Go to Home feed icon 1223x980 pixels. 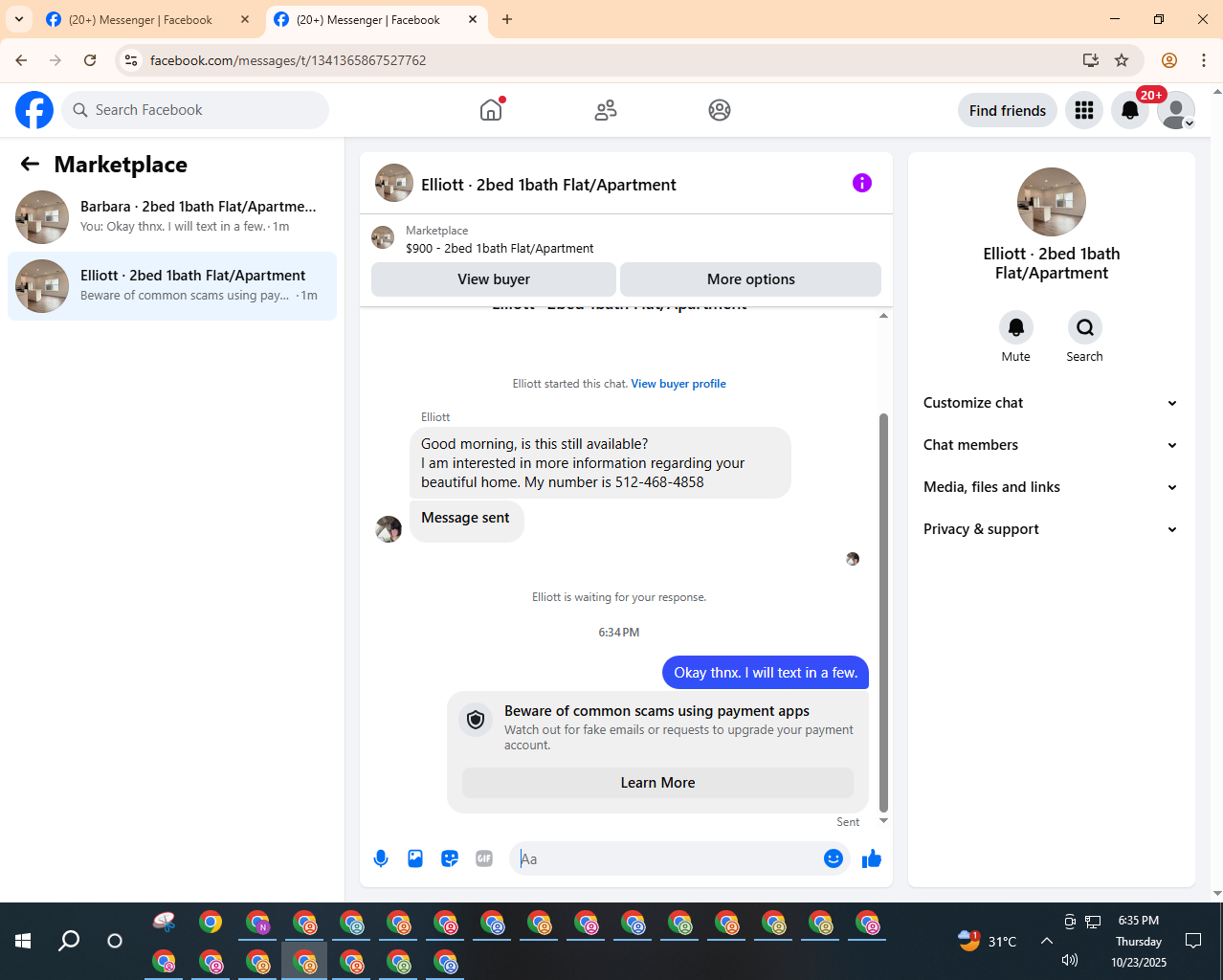pyautogui.click(x=491, y=110)
